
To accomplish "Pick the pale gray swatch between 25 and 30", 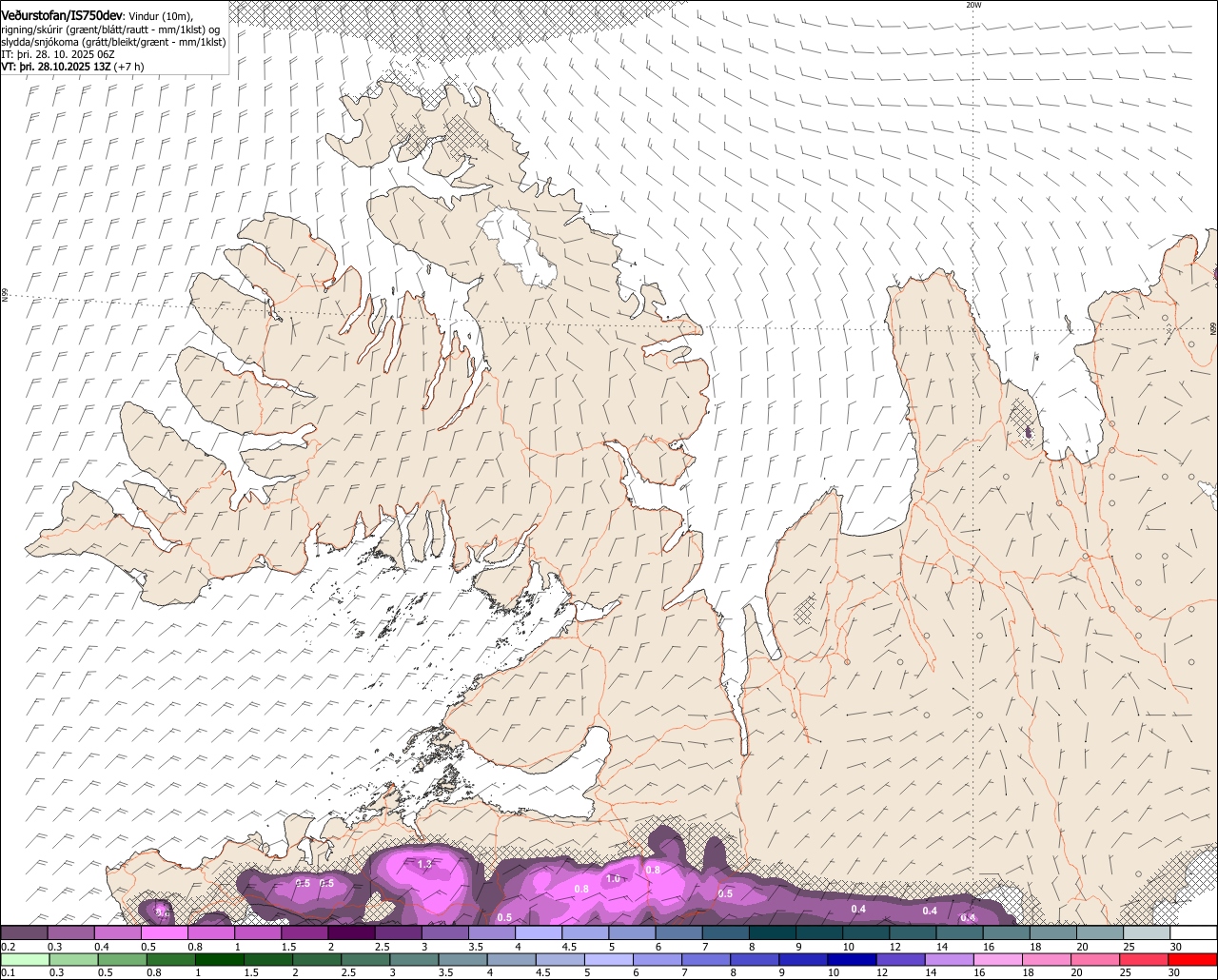I will 1148,933.
